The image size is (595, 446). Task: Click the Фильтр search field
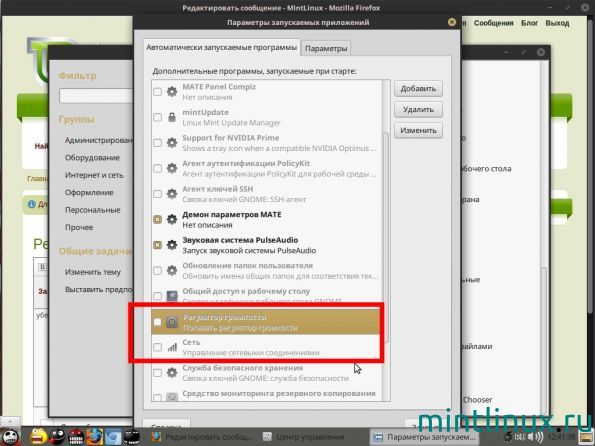(x=96, y=96)
